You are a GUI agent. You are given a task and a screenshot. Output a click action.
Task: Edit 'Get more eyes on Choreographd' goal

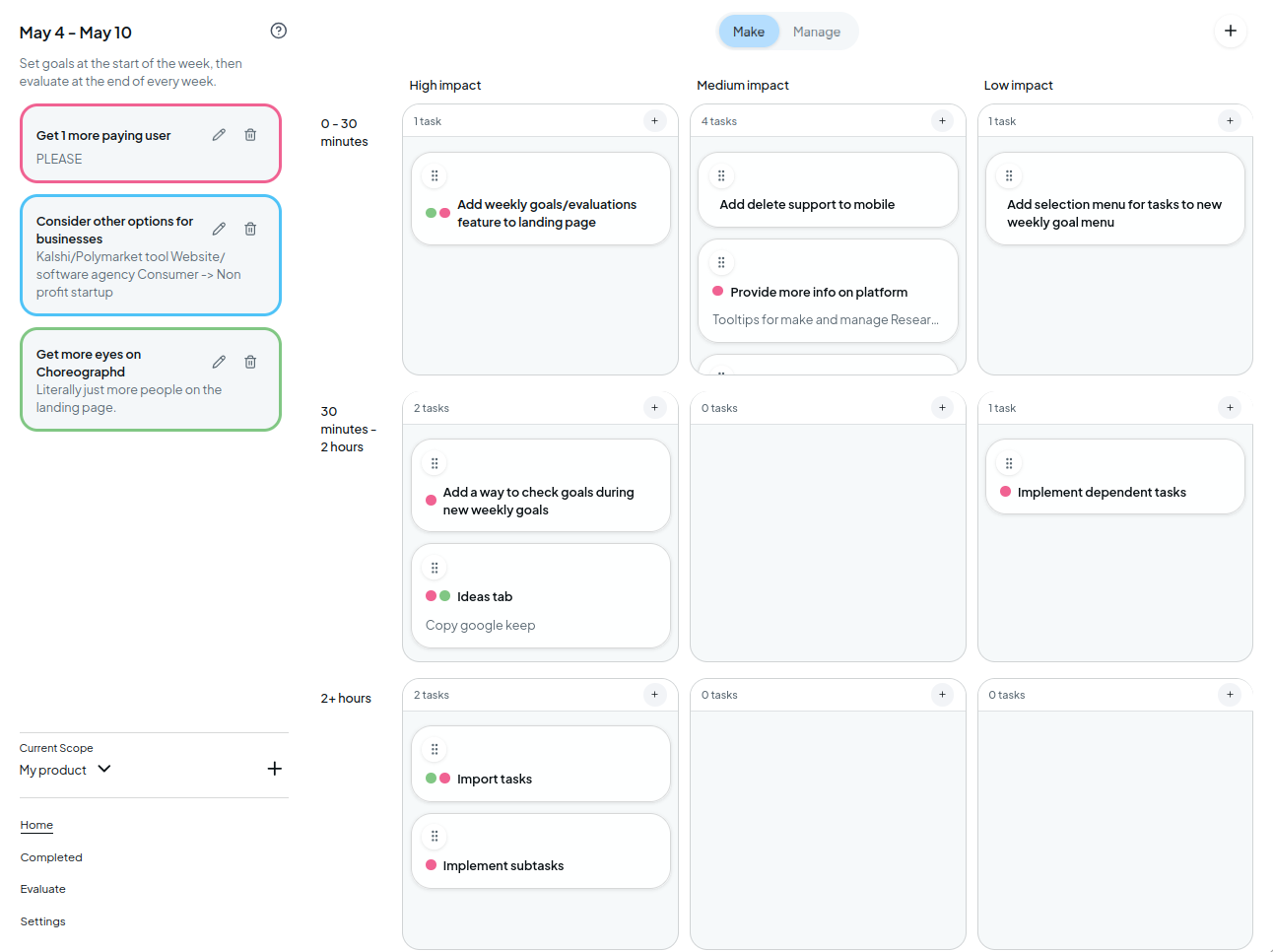coord(219,362)
